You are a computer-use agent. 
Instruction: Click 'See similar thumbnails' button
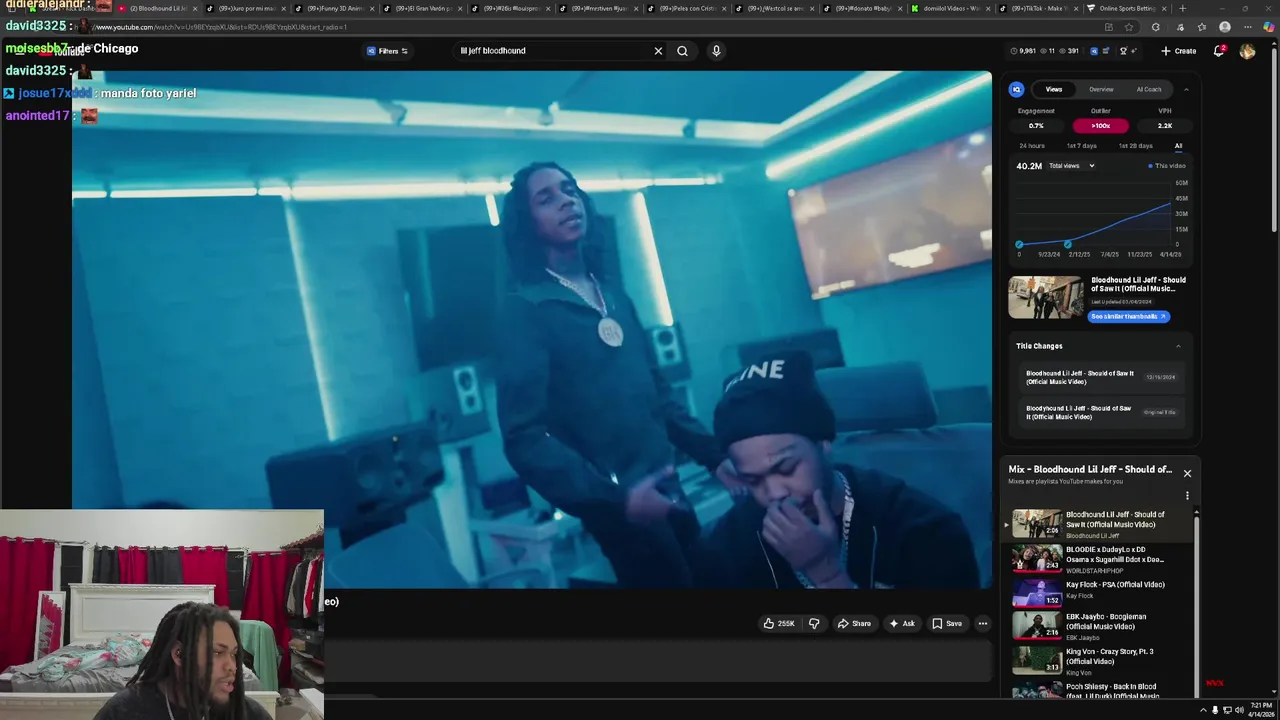pyautogui.click(x=1128, y=316)
